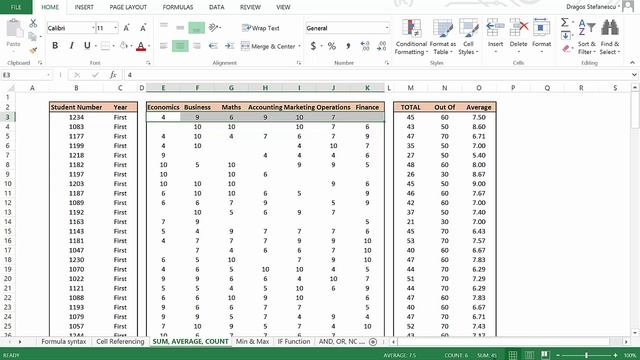Adjust the zoom slider handle
This screenshot has height=360, width=640.
587,355
